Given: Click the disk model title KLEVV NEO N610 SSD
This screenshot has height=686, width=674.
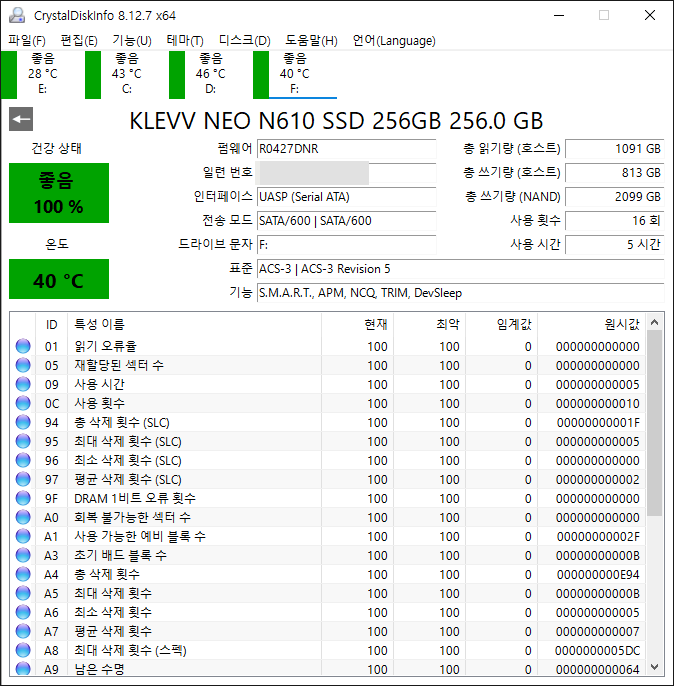Looking at the screenshot, I should (x=336, y=121).
